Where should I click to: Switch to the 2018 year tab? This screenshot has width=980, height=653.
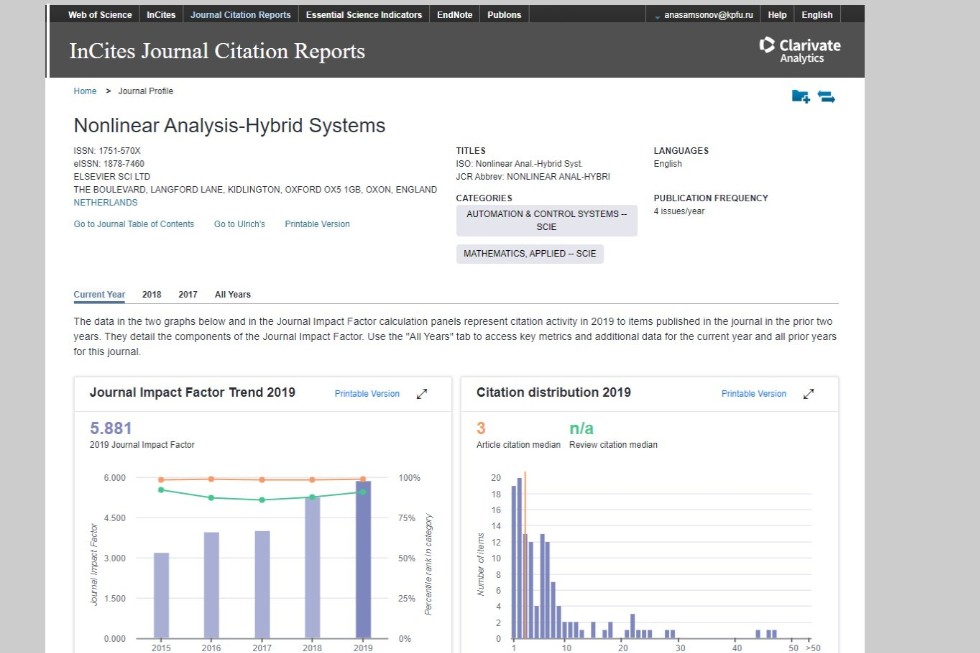(151, 295)
